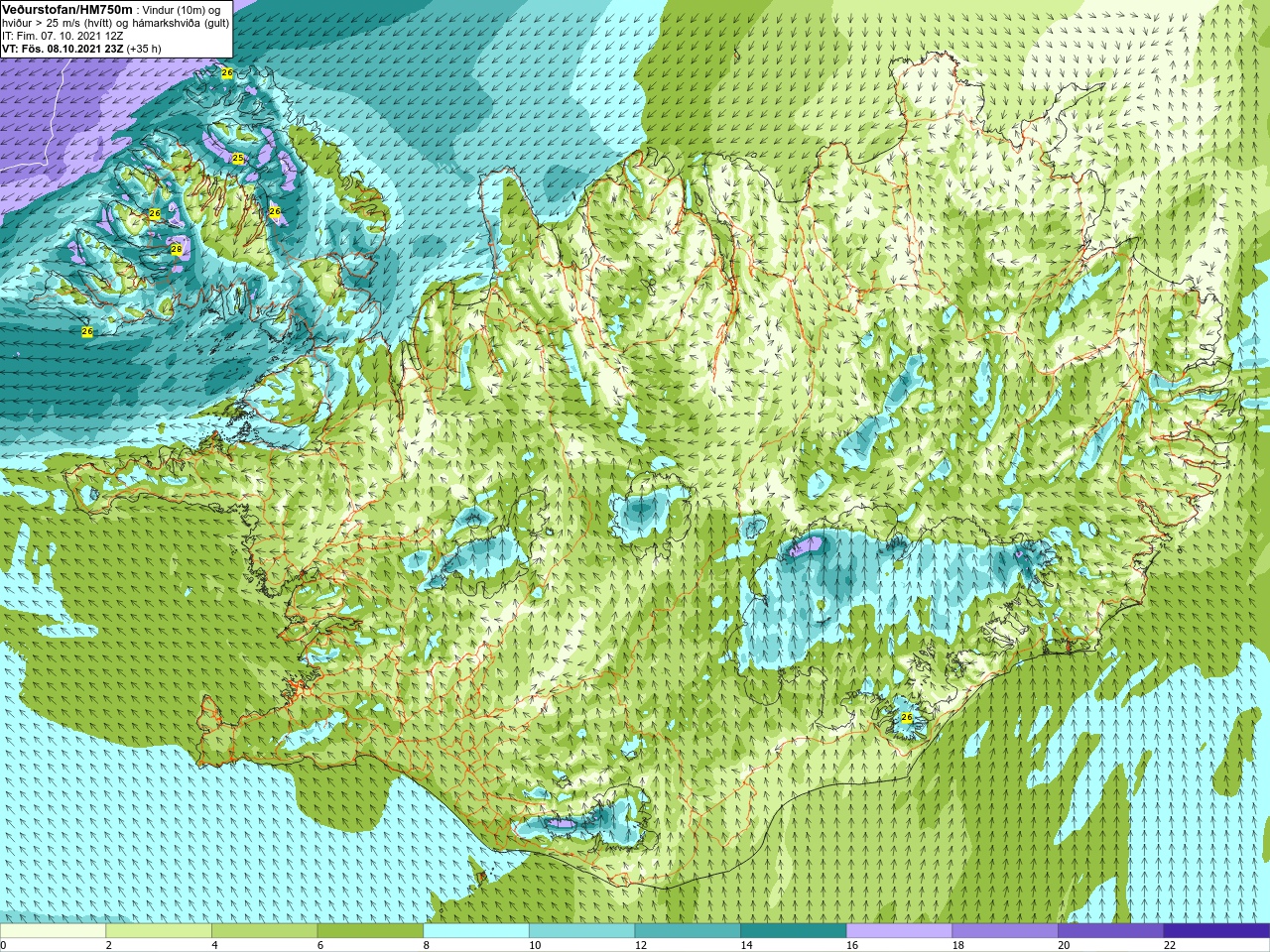Click the light cyan 8–10 m/s legend swatch
This screenshot has width=1270, height=952.
pyautogui.click(x=475, y=931)
